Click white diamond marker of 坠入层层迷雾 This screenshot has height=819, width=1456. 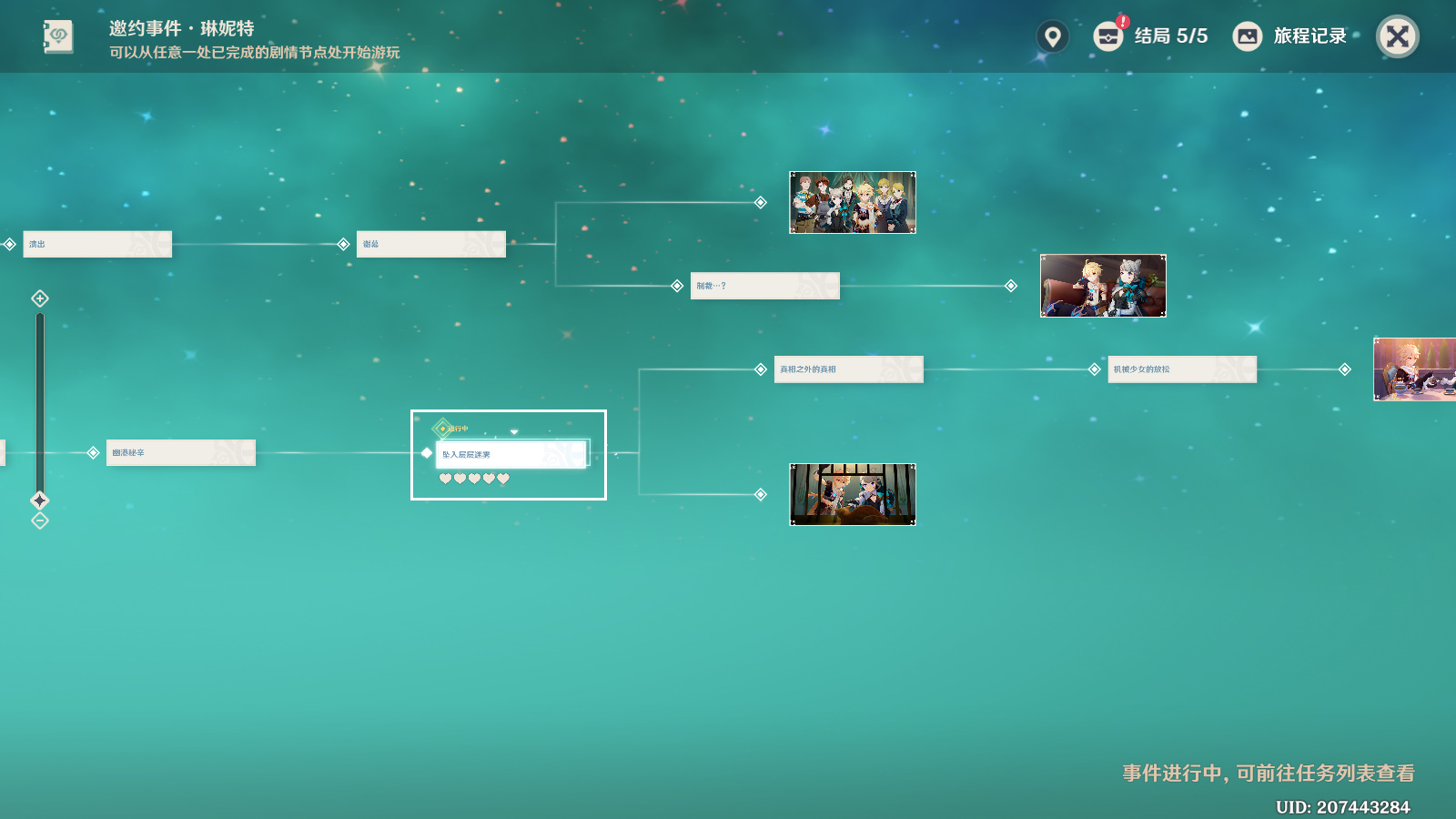point(427,453)
